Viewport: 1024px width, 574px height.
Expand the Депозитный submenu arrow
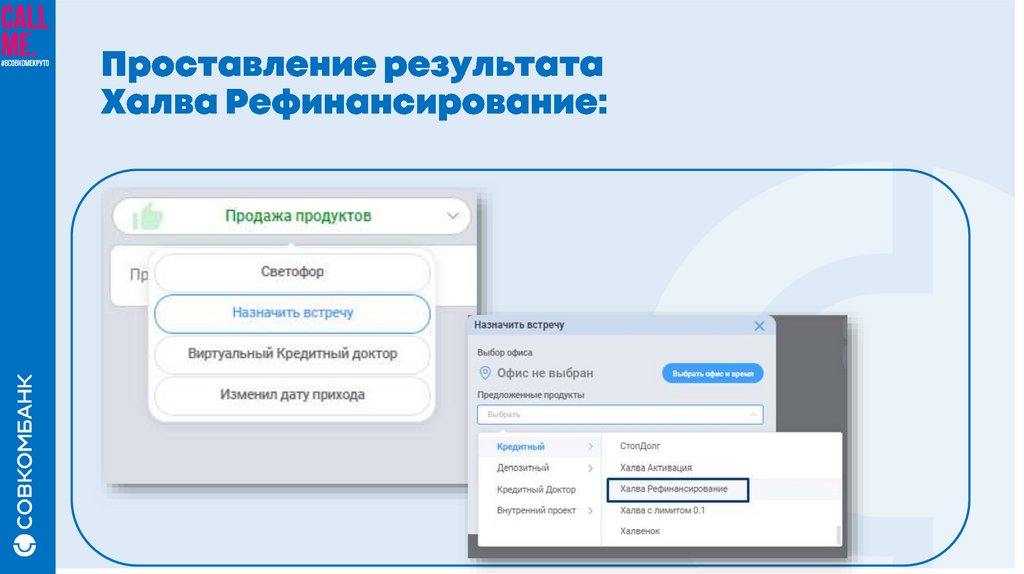click(x=590, y=468)
